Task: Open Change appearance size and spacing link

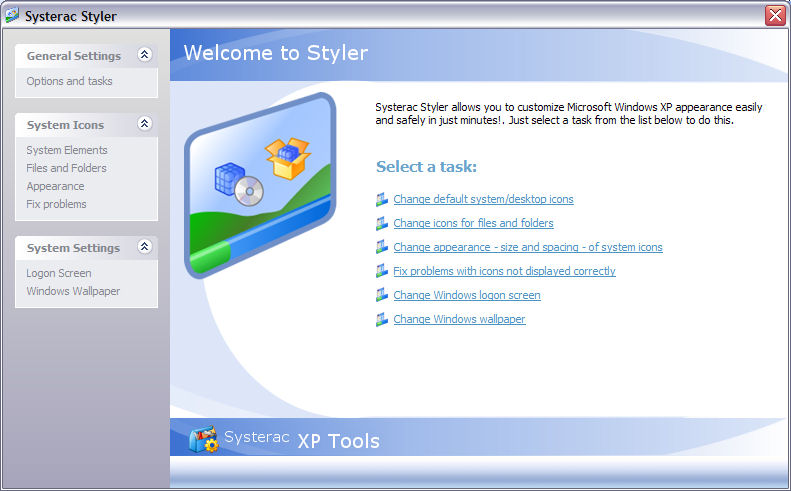Action: [528, 247]
